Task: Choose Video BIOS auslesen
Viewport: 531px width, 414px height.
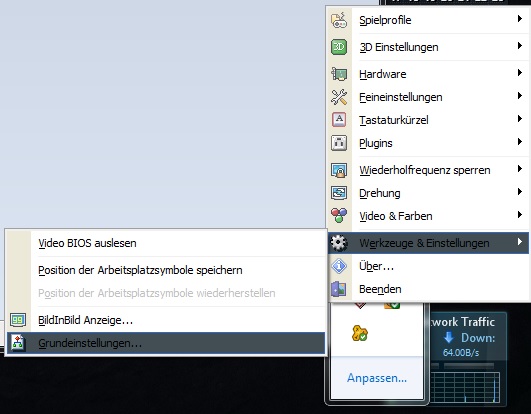Action: point(166,243)
